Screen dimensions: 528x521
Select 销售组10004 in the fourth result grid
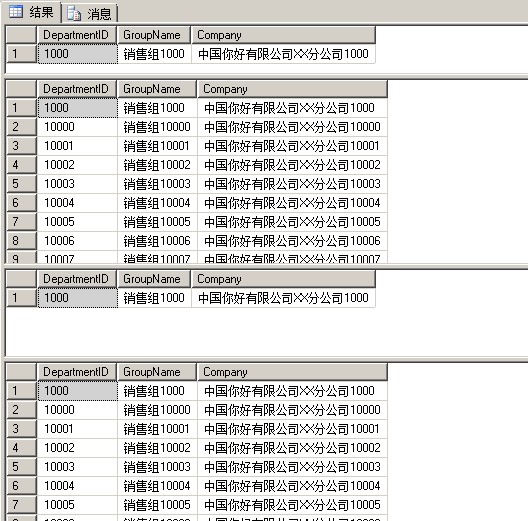[157, 486]
